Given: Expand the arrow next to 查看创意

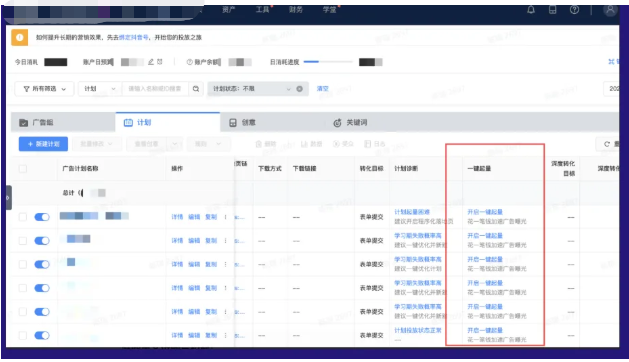Looking at the screenshot, I should pyautogui.click(x=174, y=144).
